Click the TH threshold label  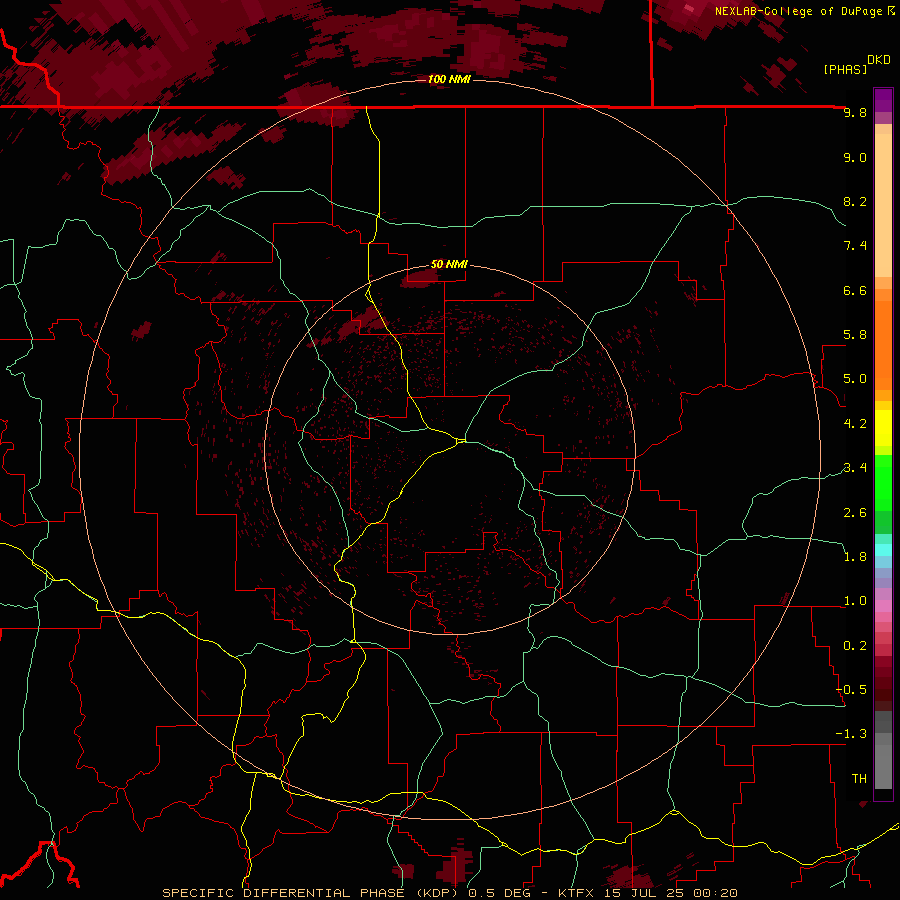859,779
